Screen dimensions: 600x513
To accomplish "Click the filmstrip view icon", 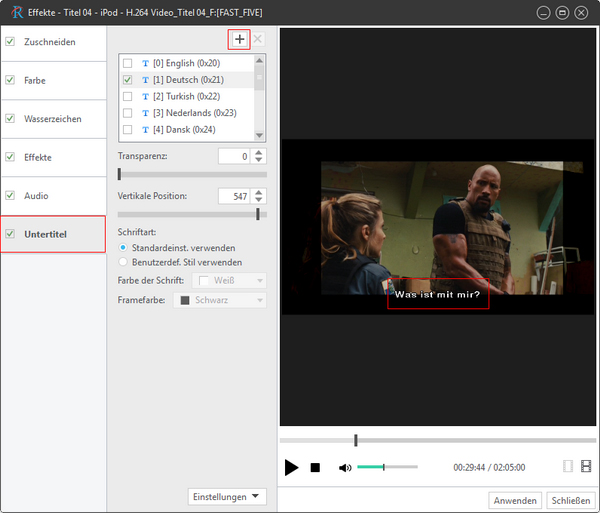I will [x=586, y=466].
